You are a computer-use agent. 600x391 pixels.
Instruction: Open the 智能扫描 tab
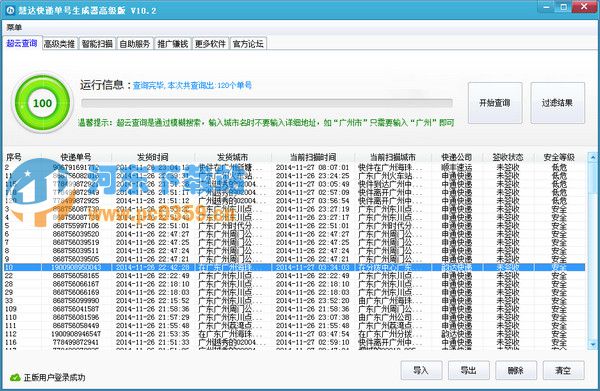pos(97,44)
